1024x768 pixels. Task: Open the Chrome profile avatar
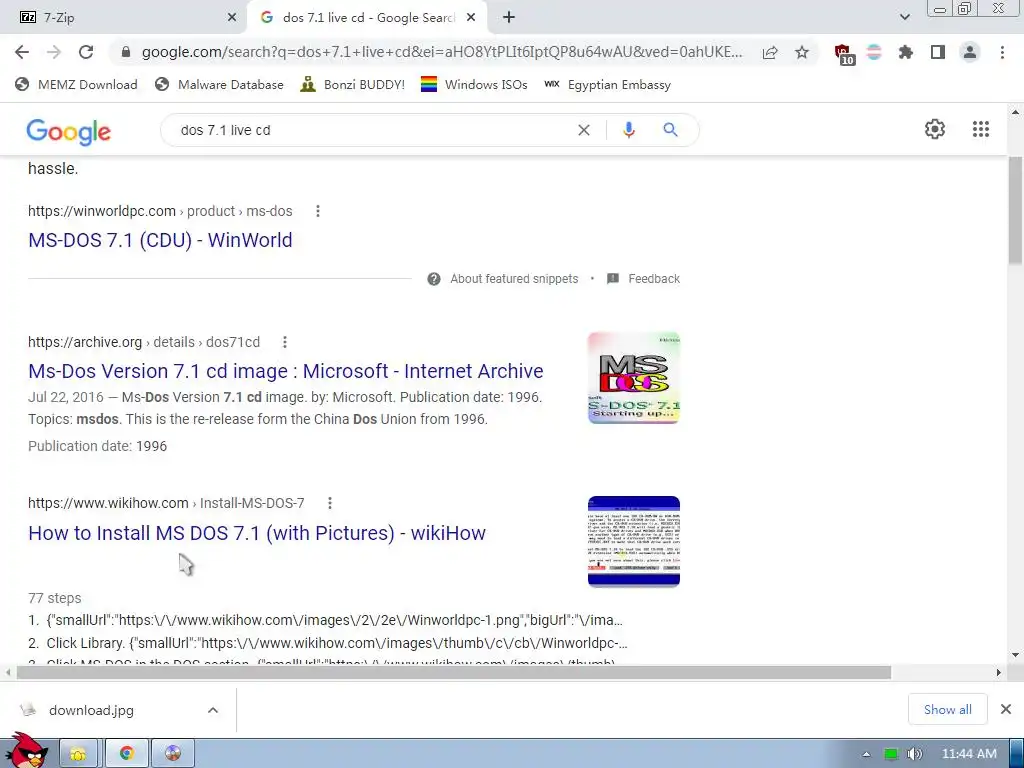[x=970, y=52]
